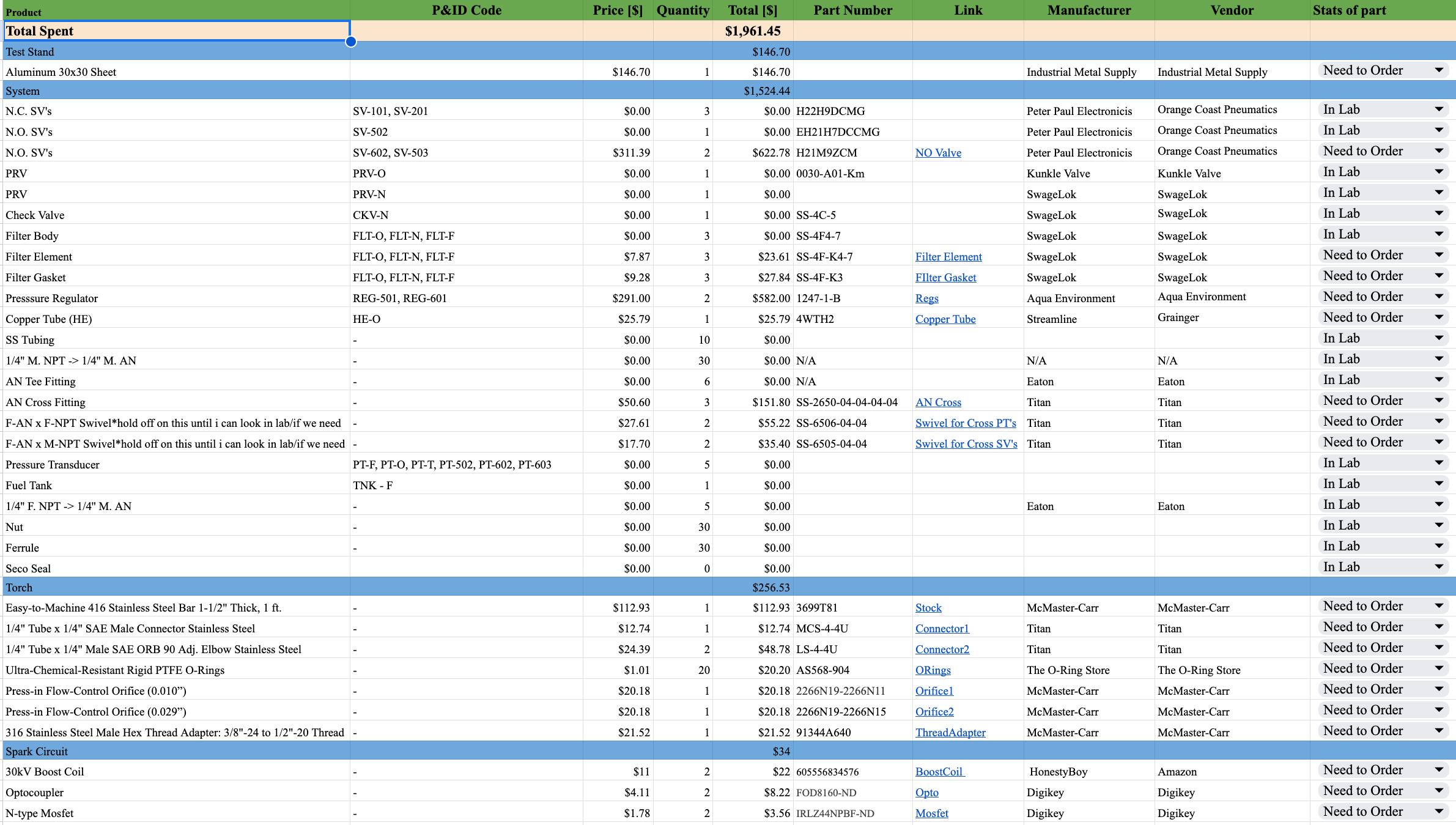Open status dropdown for Check Valve row
The image size is (1456, 825).
click(x=1439, y=213)
